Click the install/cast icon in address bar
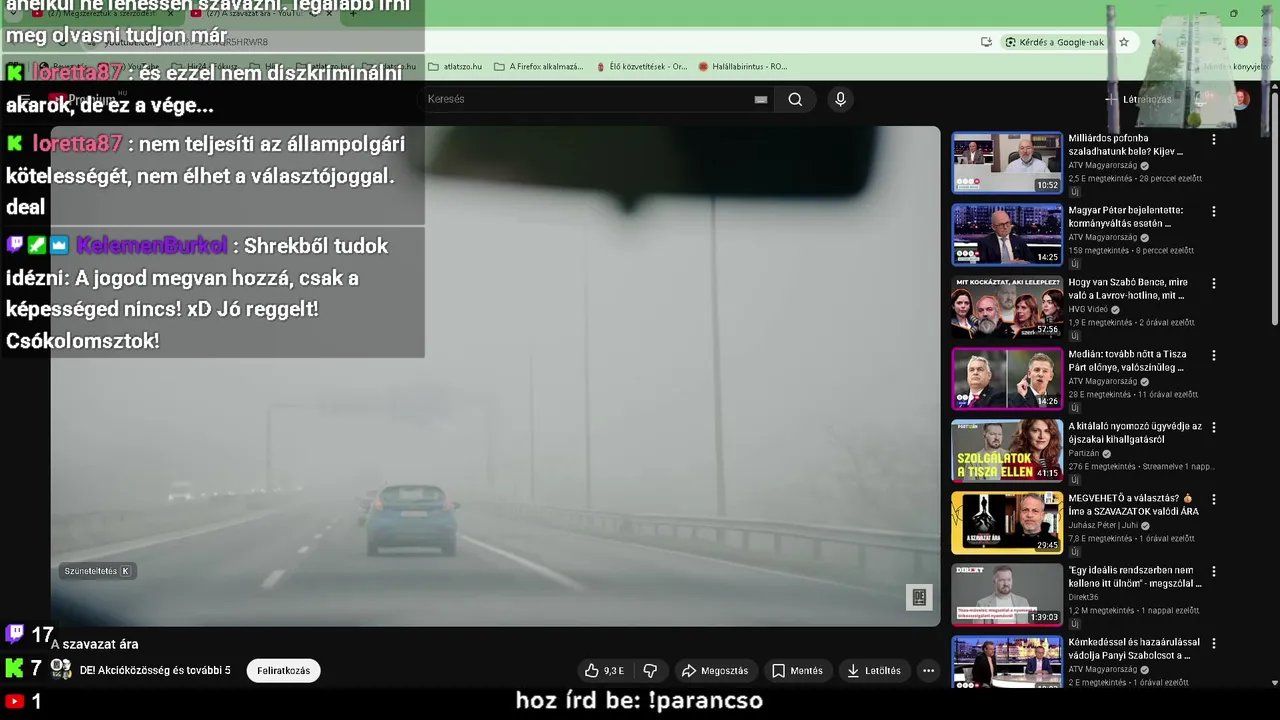The image size is (1280, 720). (x=987, y=42)
